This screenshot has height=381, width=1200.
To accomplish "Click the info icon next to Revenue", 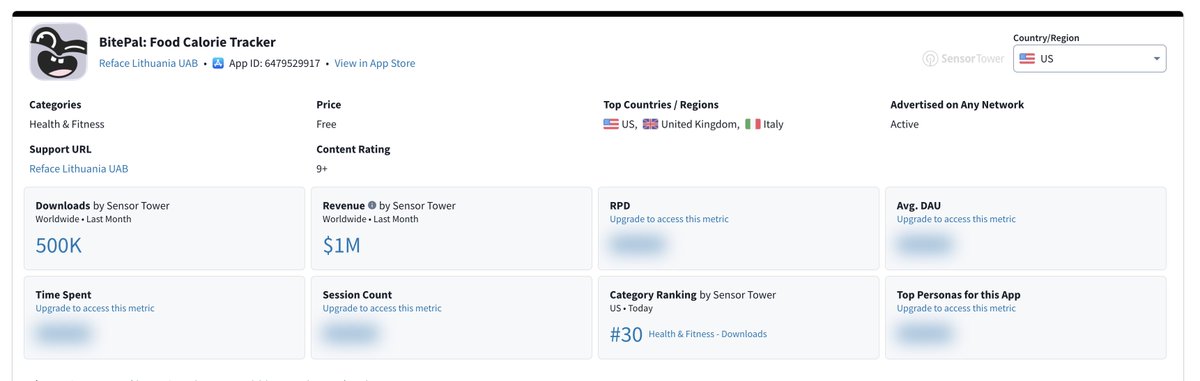I will click(372, 205).
